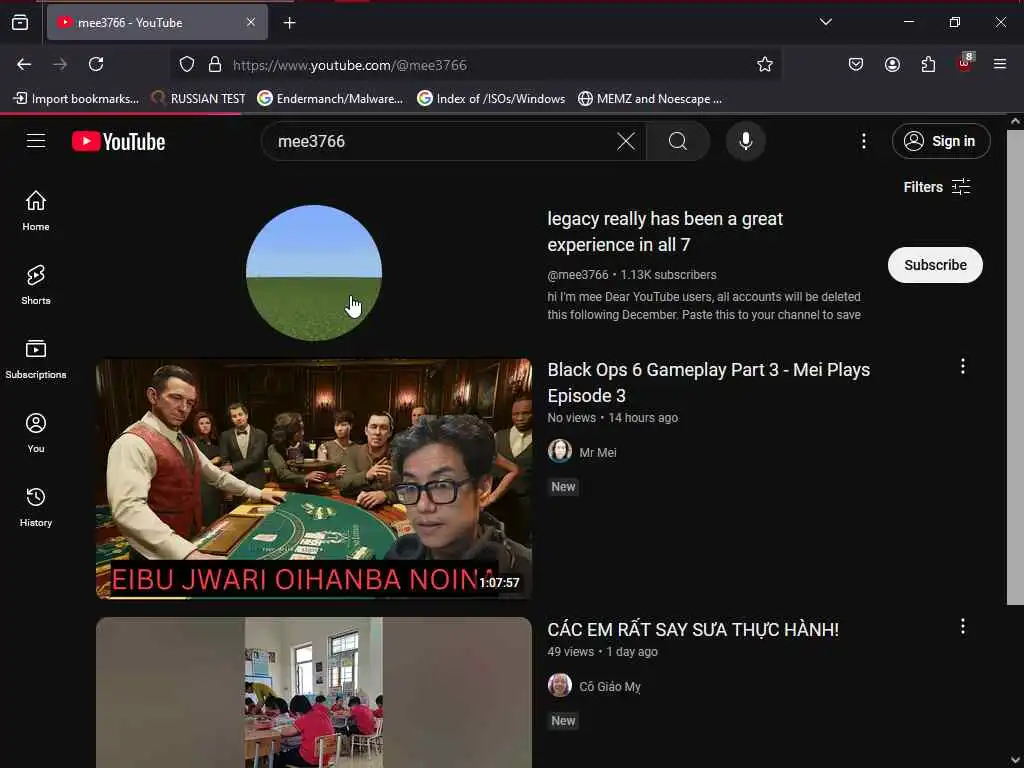
Task: Click the channel description starting 'hi I'm mee'
Action: [704, 306]
